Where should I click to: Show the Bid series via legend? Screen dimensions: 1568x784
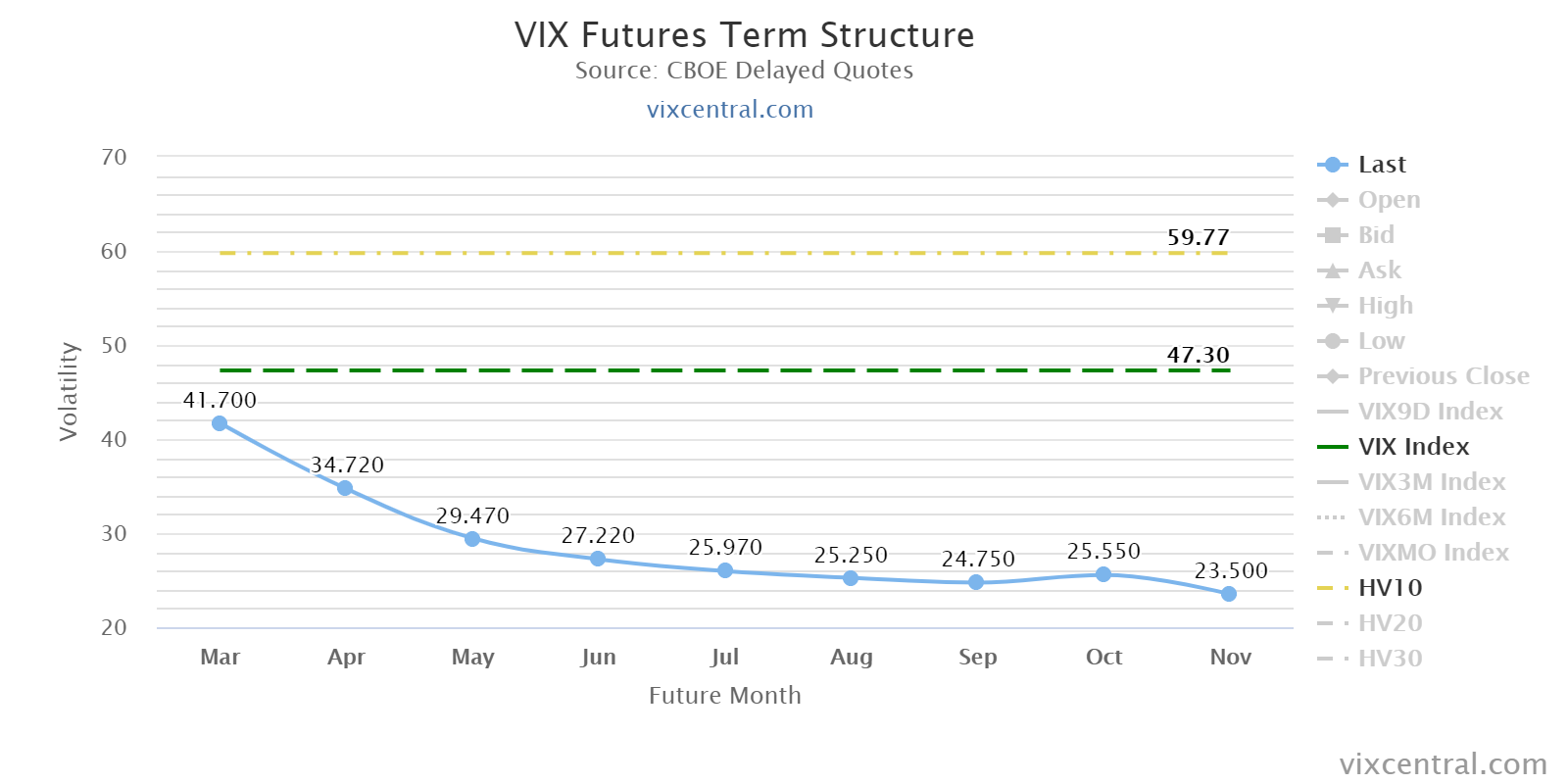(1375, 235)
